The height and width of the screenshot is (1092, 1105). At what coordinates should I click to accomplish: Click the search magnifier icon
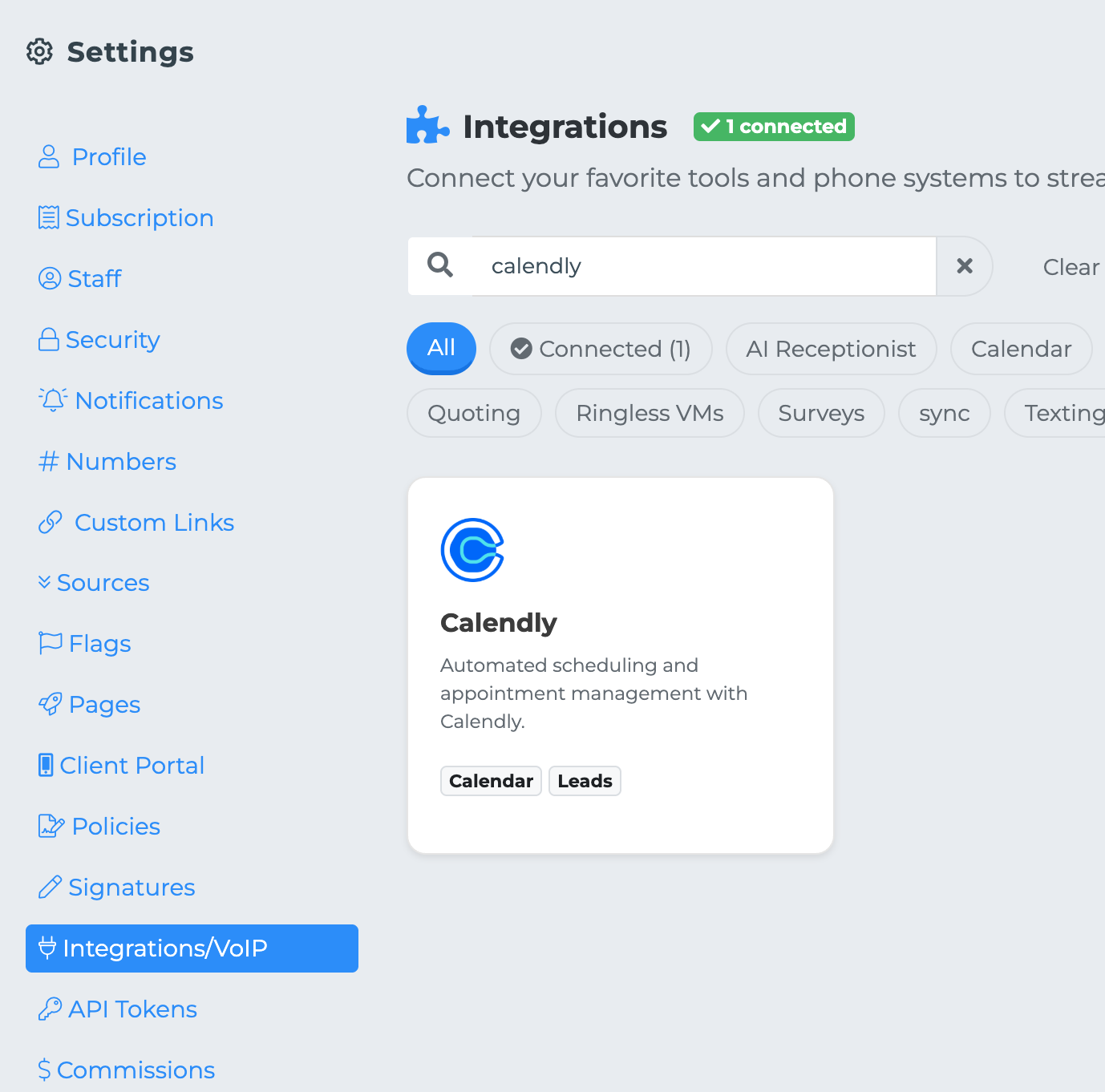440,265
